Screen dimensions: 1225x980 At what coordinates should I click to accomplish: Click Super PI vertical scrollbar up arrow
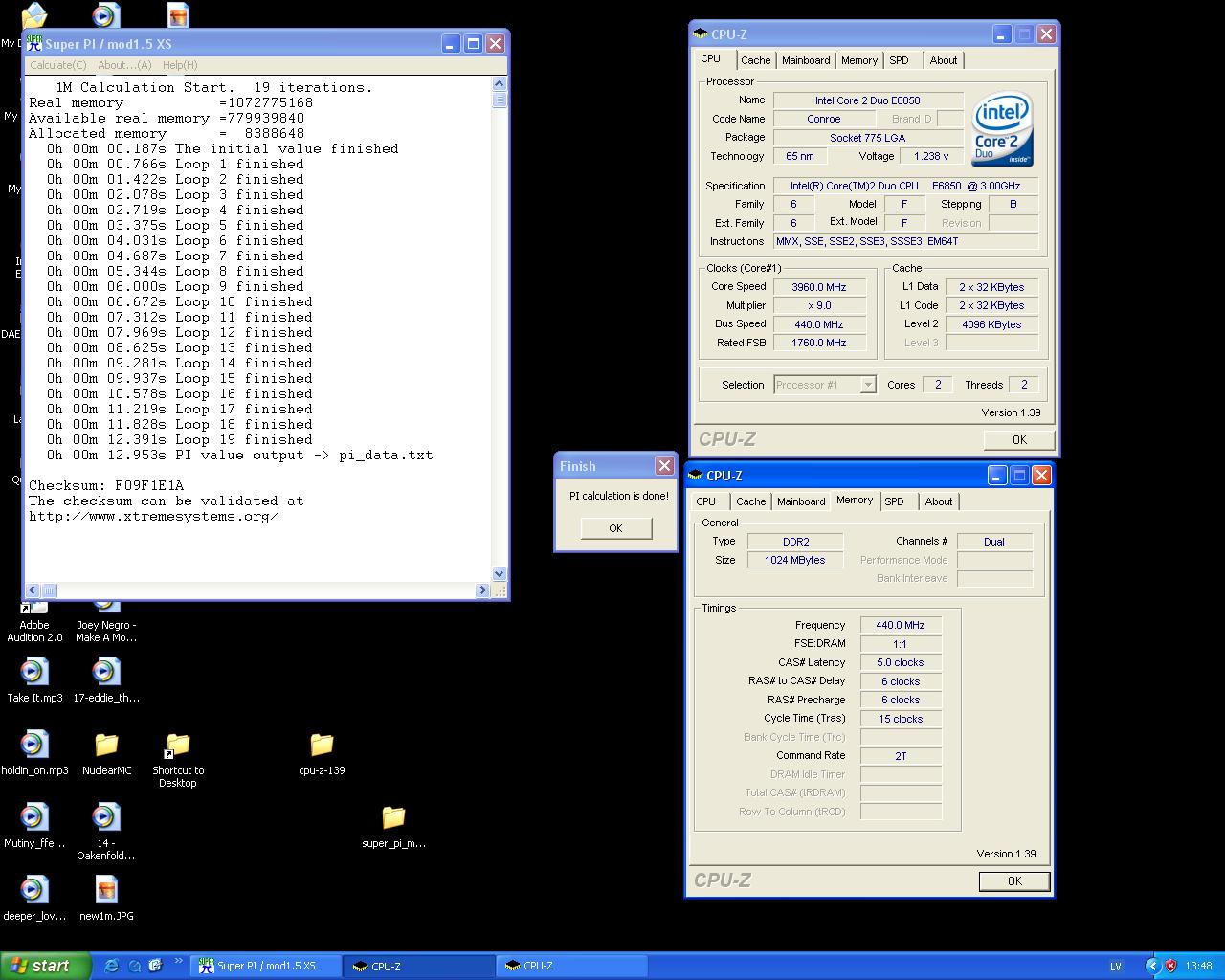pyautogui.click(x=499, y=85)
